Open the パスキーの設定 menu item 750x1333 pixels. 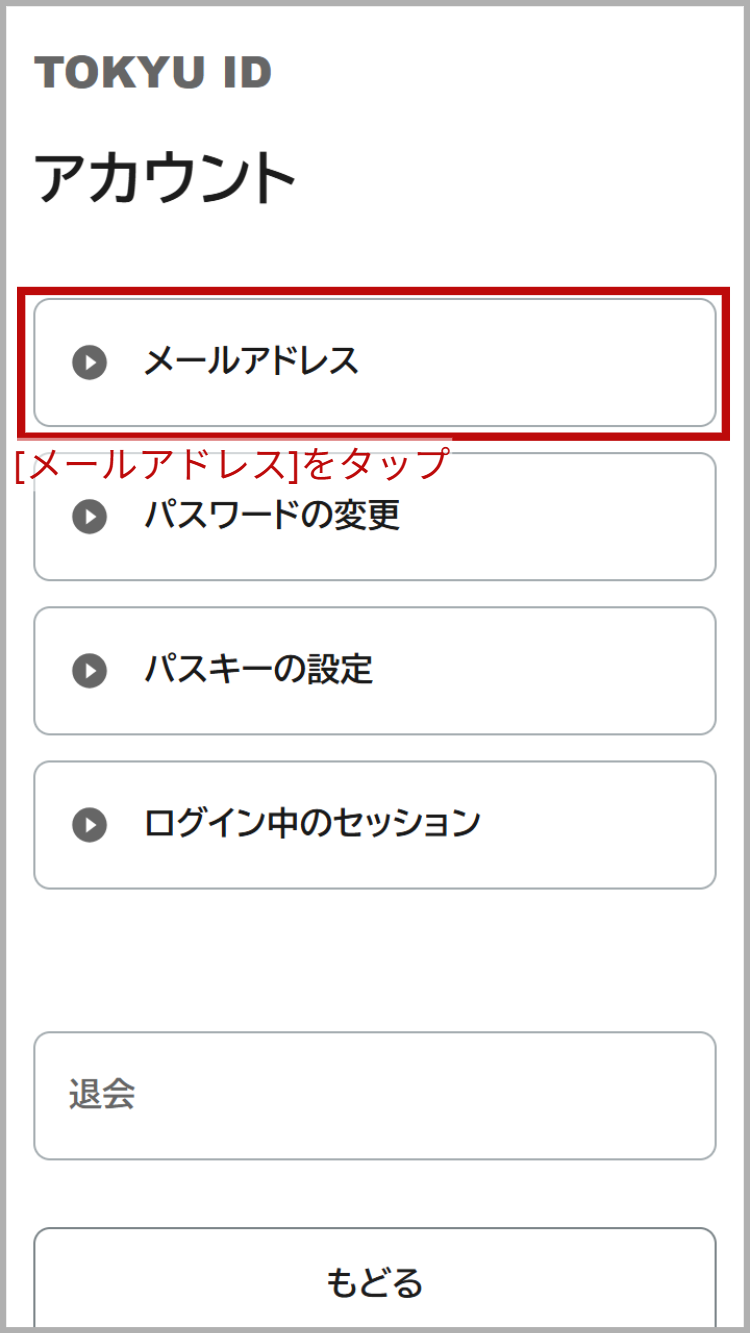375,670
